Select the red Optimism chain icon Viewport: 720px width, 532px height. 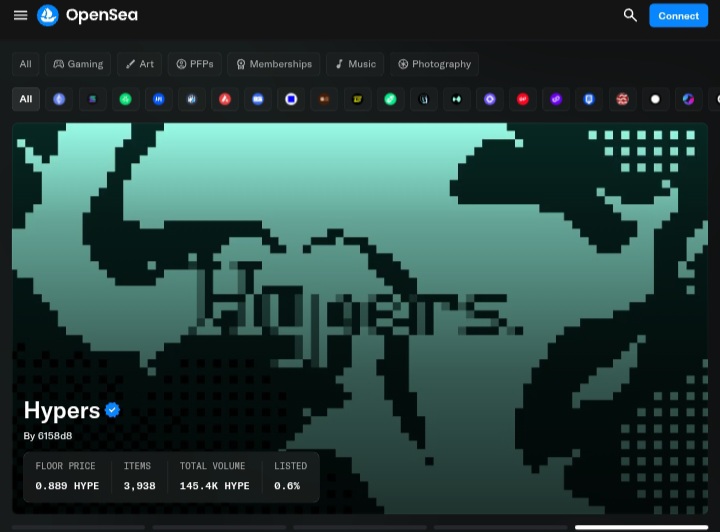click(x=522, y=99)
